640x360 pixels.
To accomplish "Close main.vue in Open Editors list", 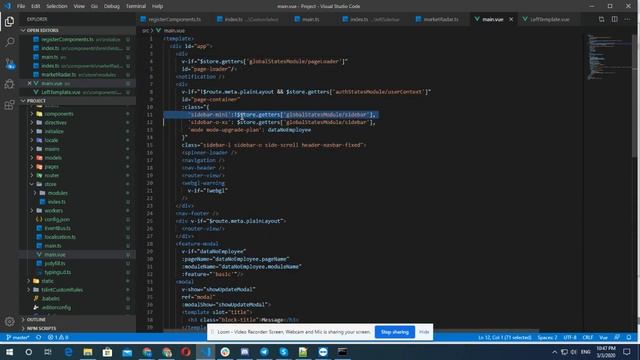I will coord(29,83).
